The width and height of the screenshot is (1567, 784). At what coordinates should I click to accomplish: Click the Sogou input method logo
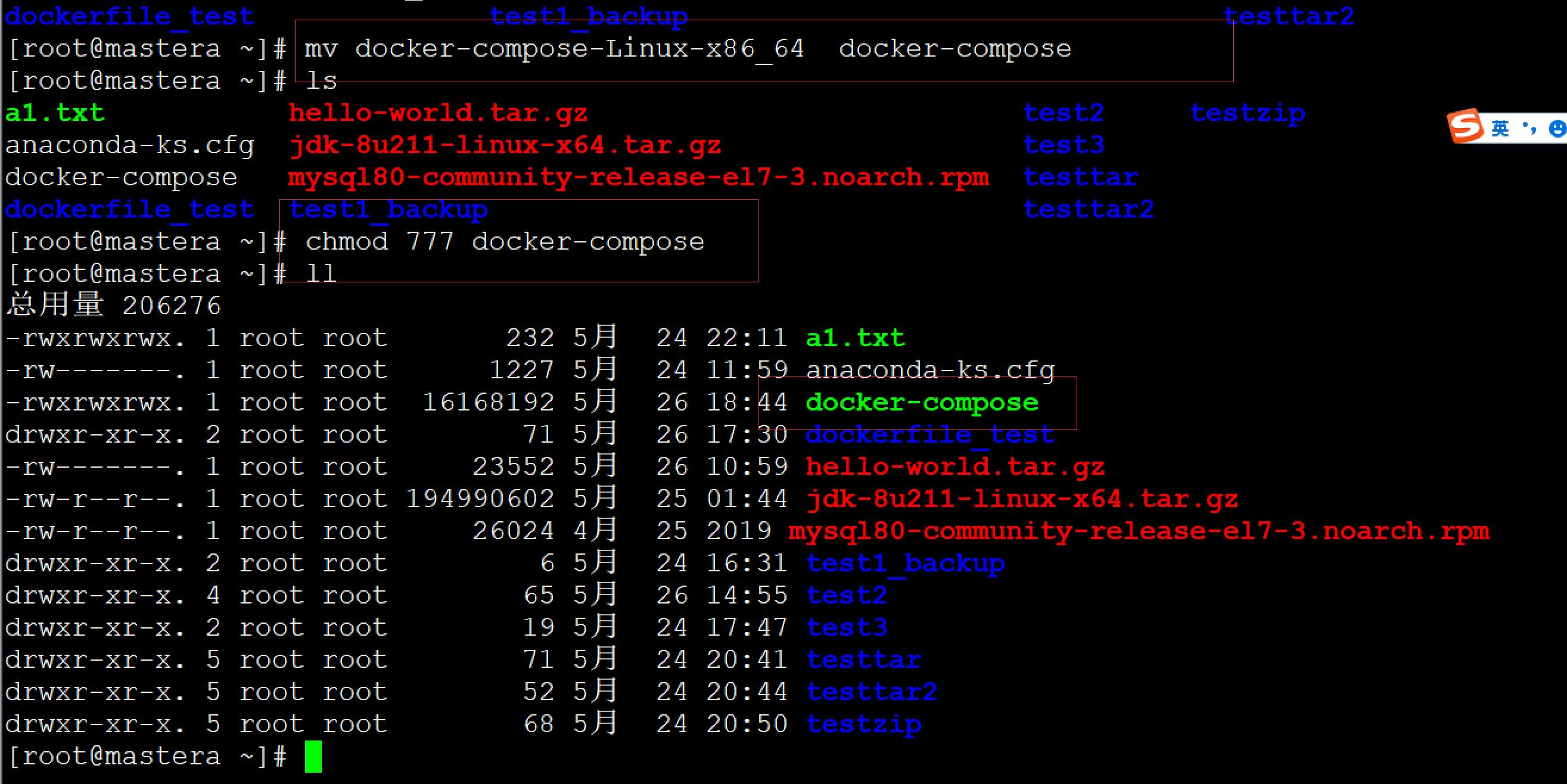click(x=1465, y=126)
